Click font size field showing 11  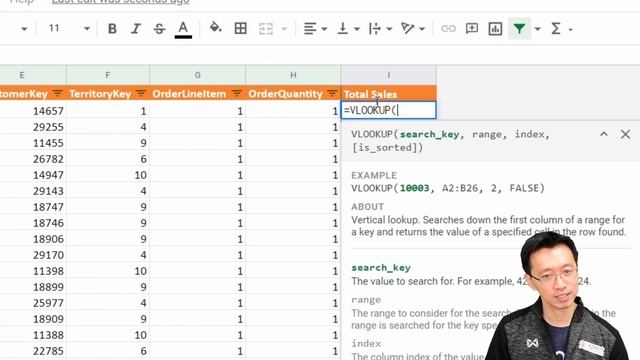coord(54,28)
